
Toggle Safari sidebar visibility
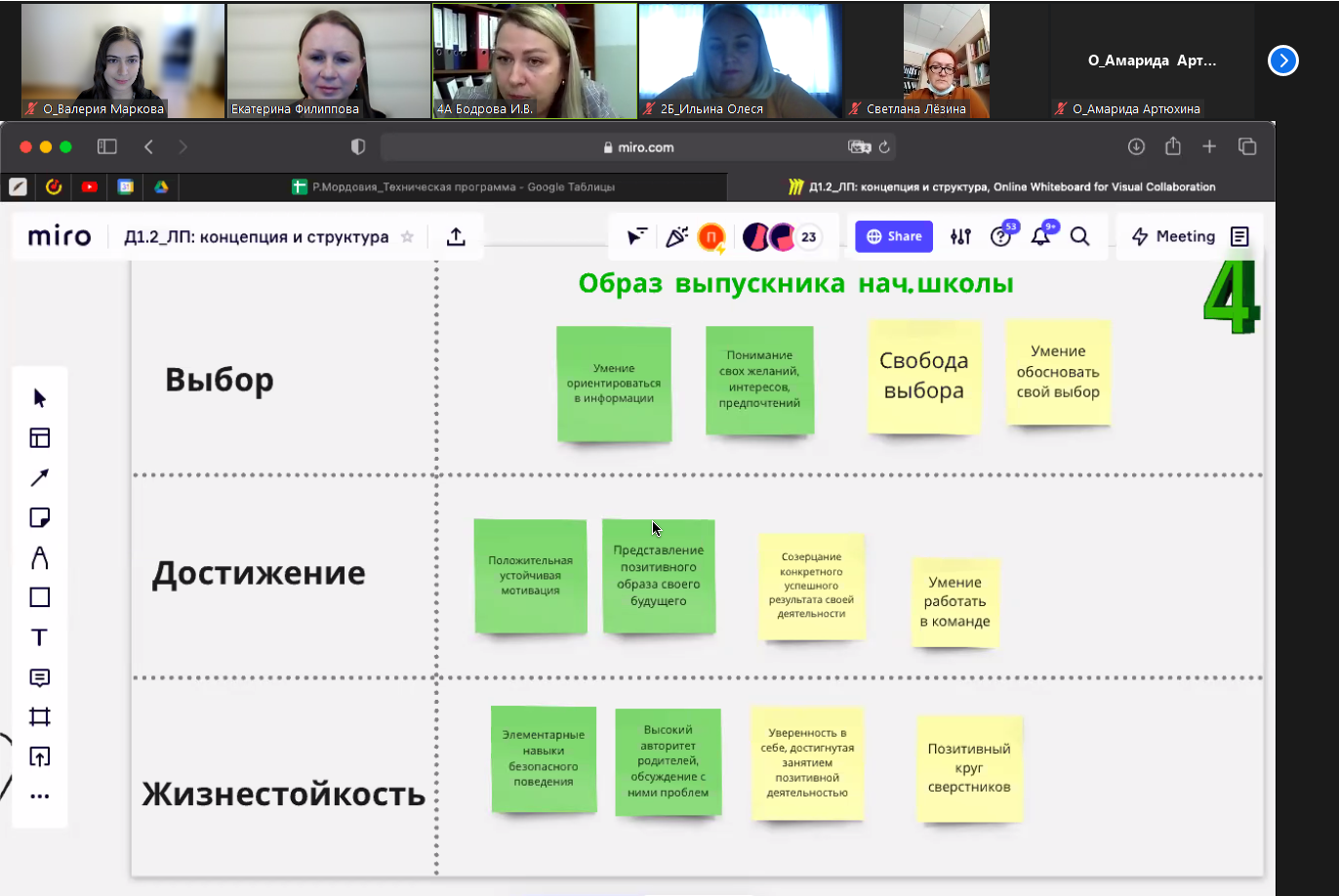pyautogui.click(x=107, y=146)
